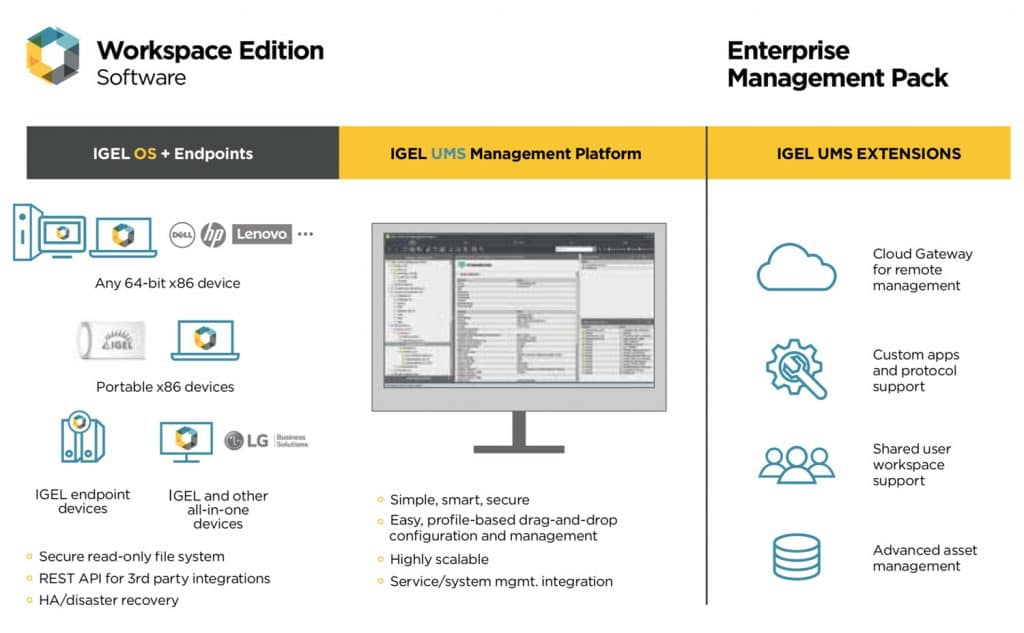The image size is (1024, 633).
Task: Click the Cloud Gateway cloud icon
Action: [796, 267]
